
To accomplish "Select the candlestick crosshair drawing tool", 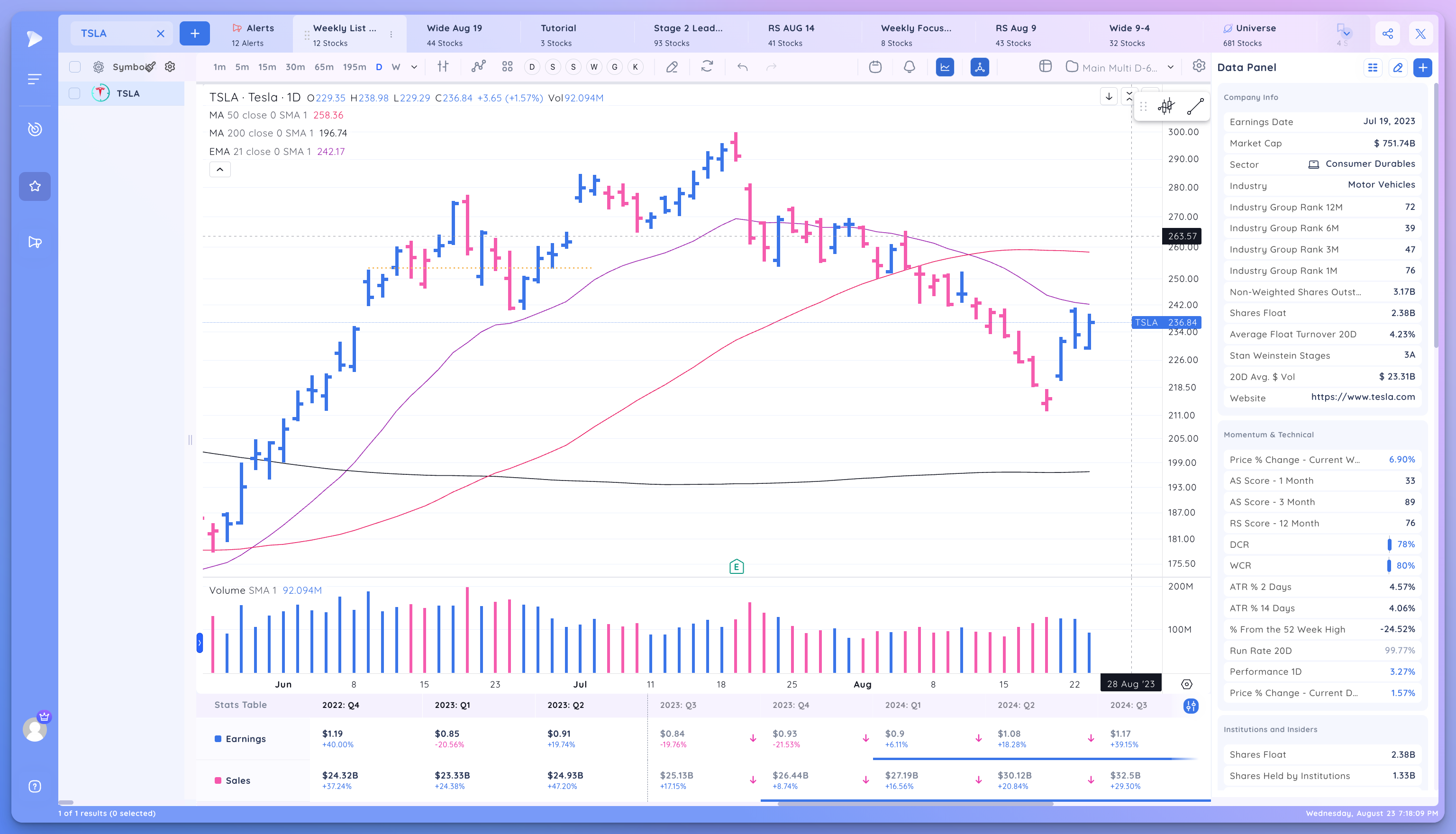I will pos(1165,106).
